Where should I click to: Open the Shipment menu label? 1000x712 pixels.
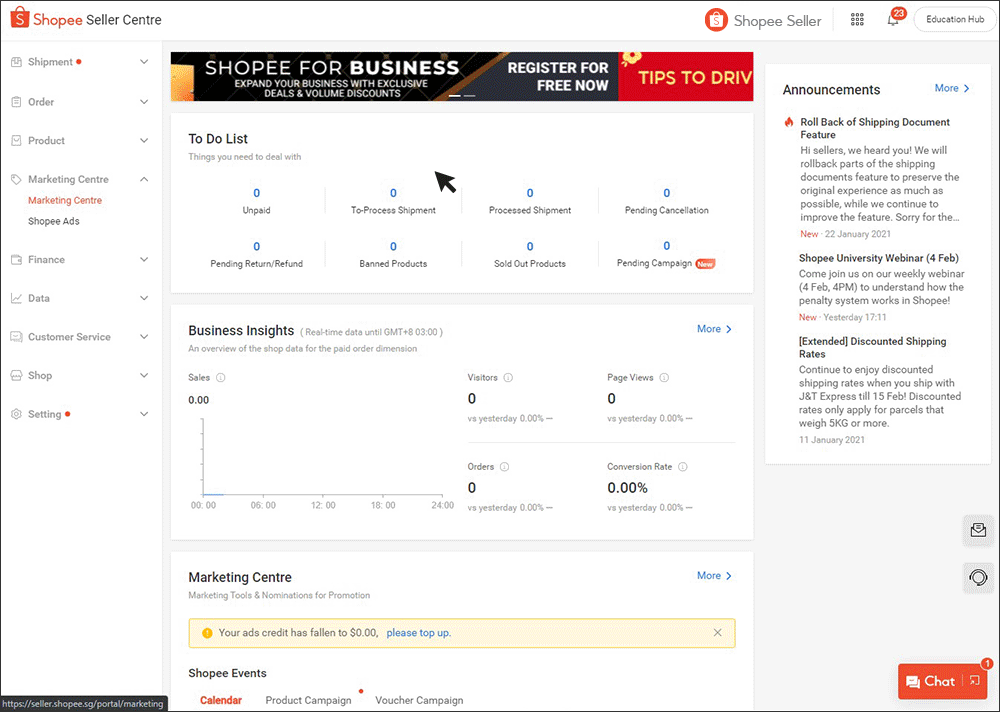[x=50, y=62]
